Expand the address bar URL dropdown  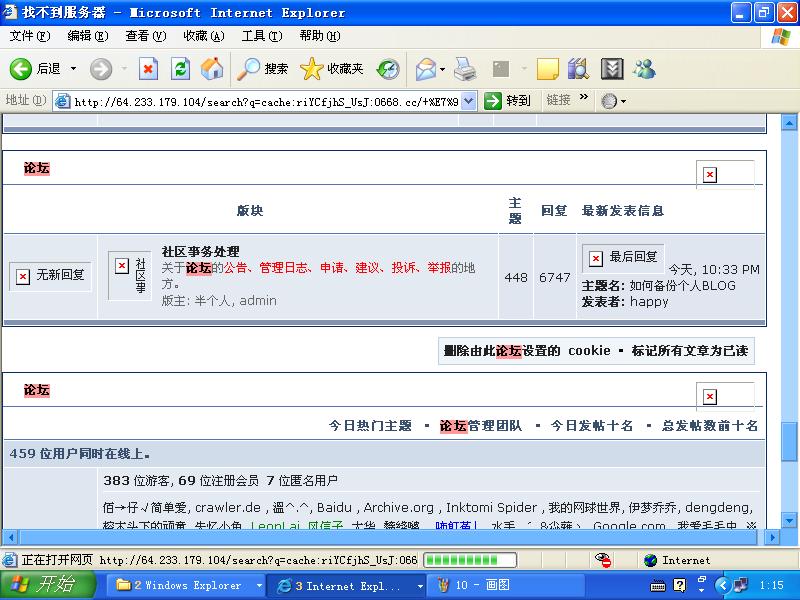(468, 101)
